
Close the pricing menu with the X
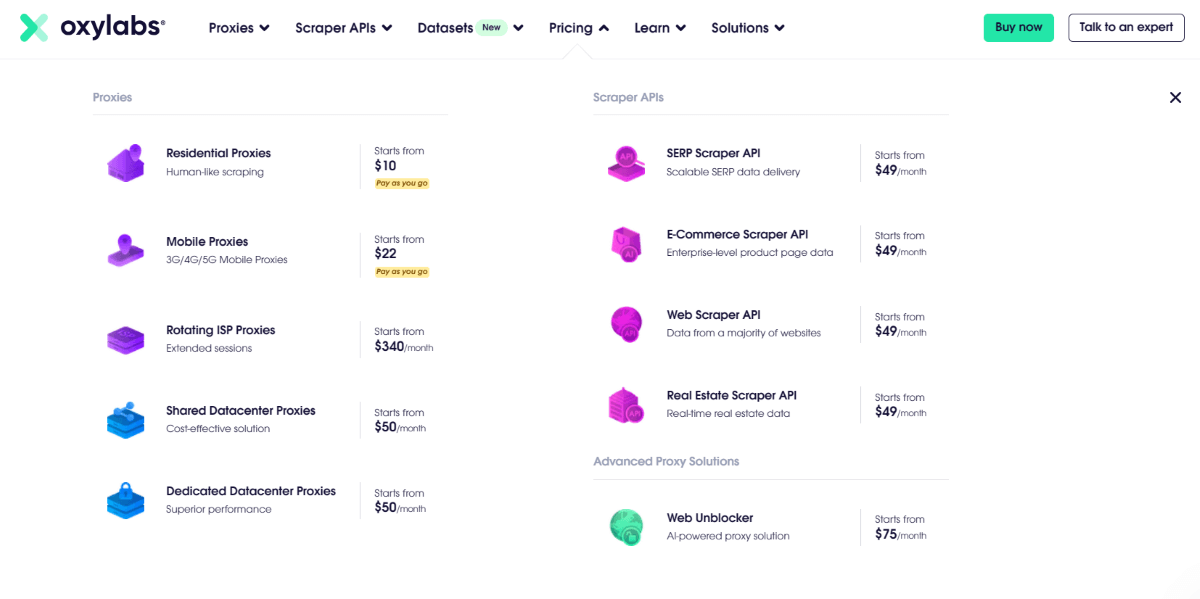point(1175,97)
